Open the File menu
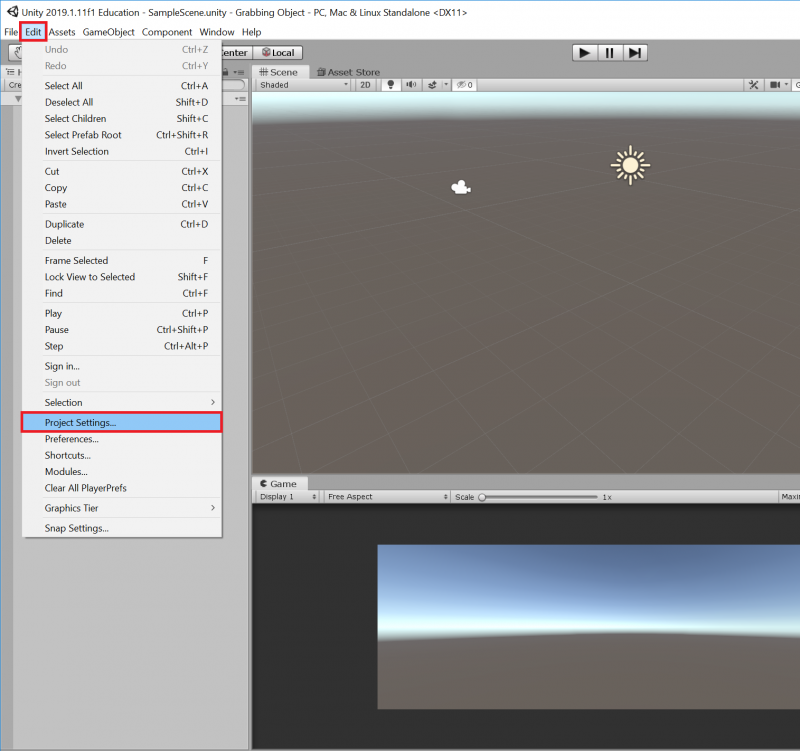 (11, 32)
